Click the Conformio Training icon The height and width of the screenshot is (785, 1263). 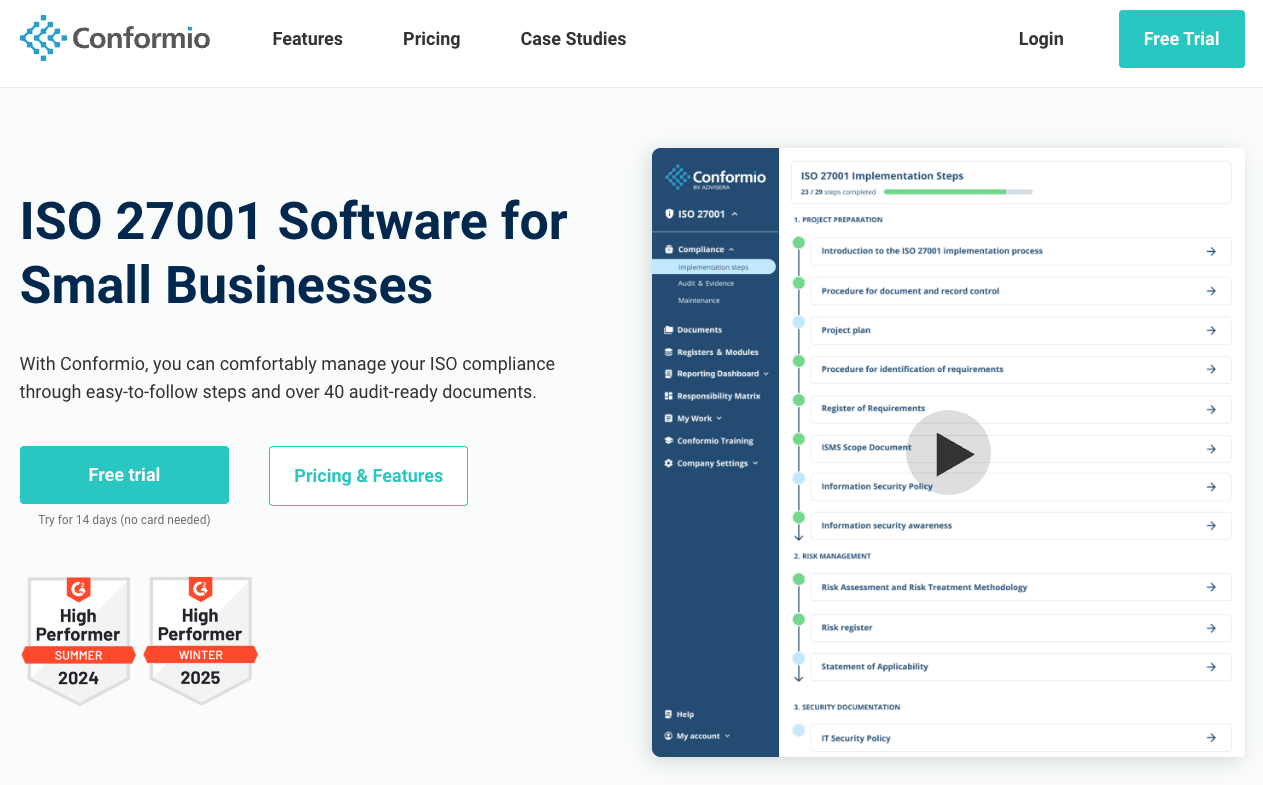tap(669, 441)
